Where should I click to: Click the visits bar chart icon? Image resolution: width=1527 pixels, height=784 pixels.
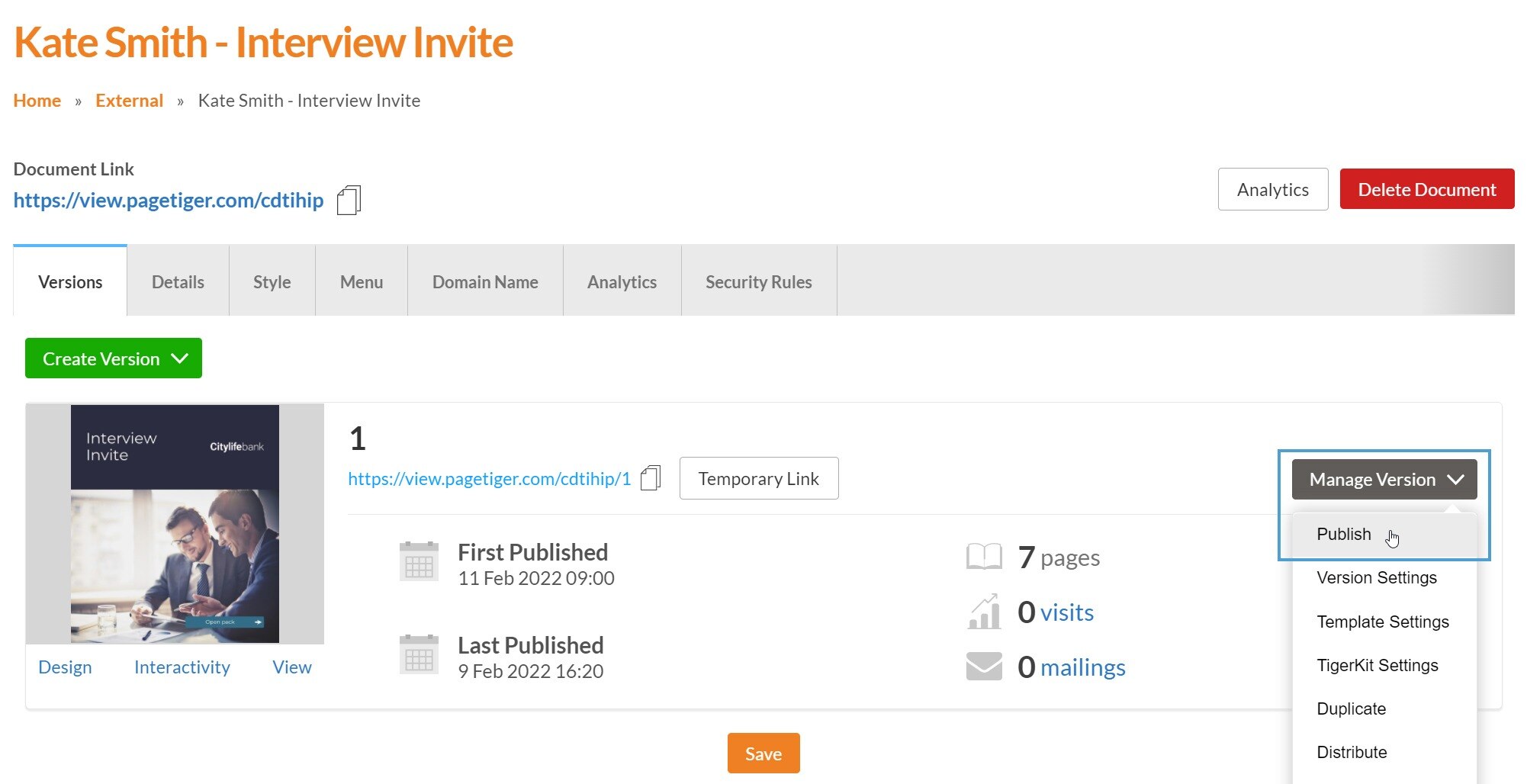984,612
